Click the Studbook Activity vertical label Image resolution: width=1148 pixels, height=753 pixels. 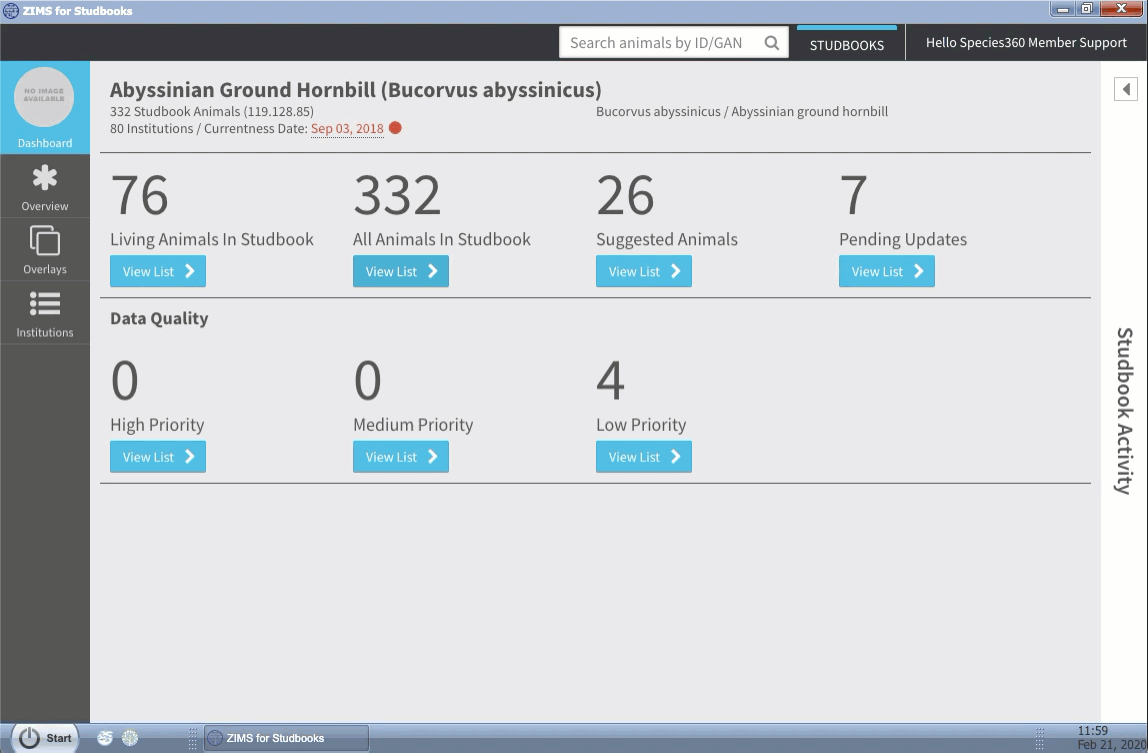(1125, 411)
